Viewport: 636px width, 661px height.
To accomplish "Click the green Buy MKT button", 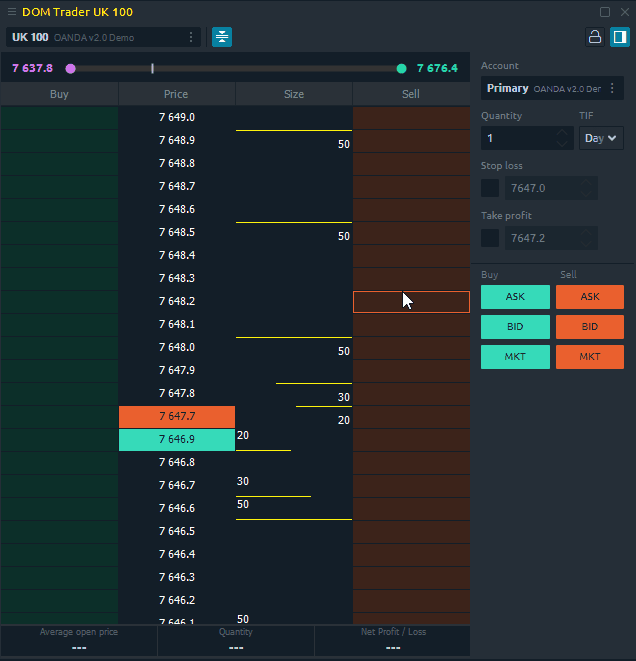I will pos(515,357).
